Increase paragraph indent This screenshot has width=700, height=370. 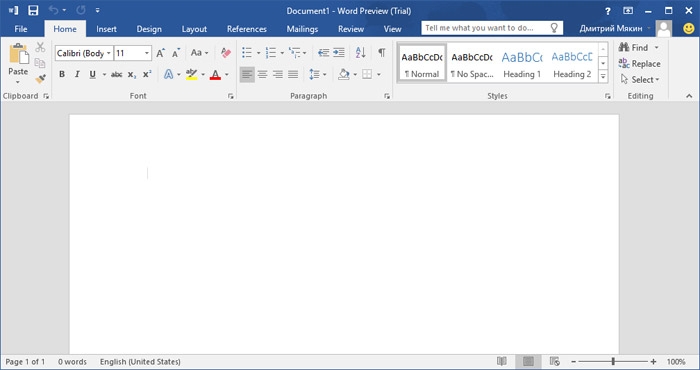click(x=339, y=53)
